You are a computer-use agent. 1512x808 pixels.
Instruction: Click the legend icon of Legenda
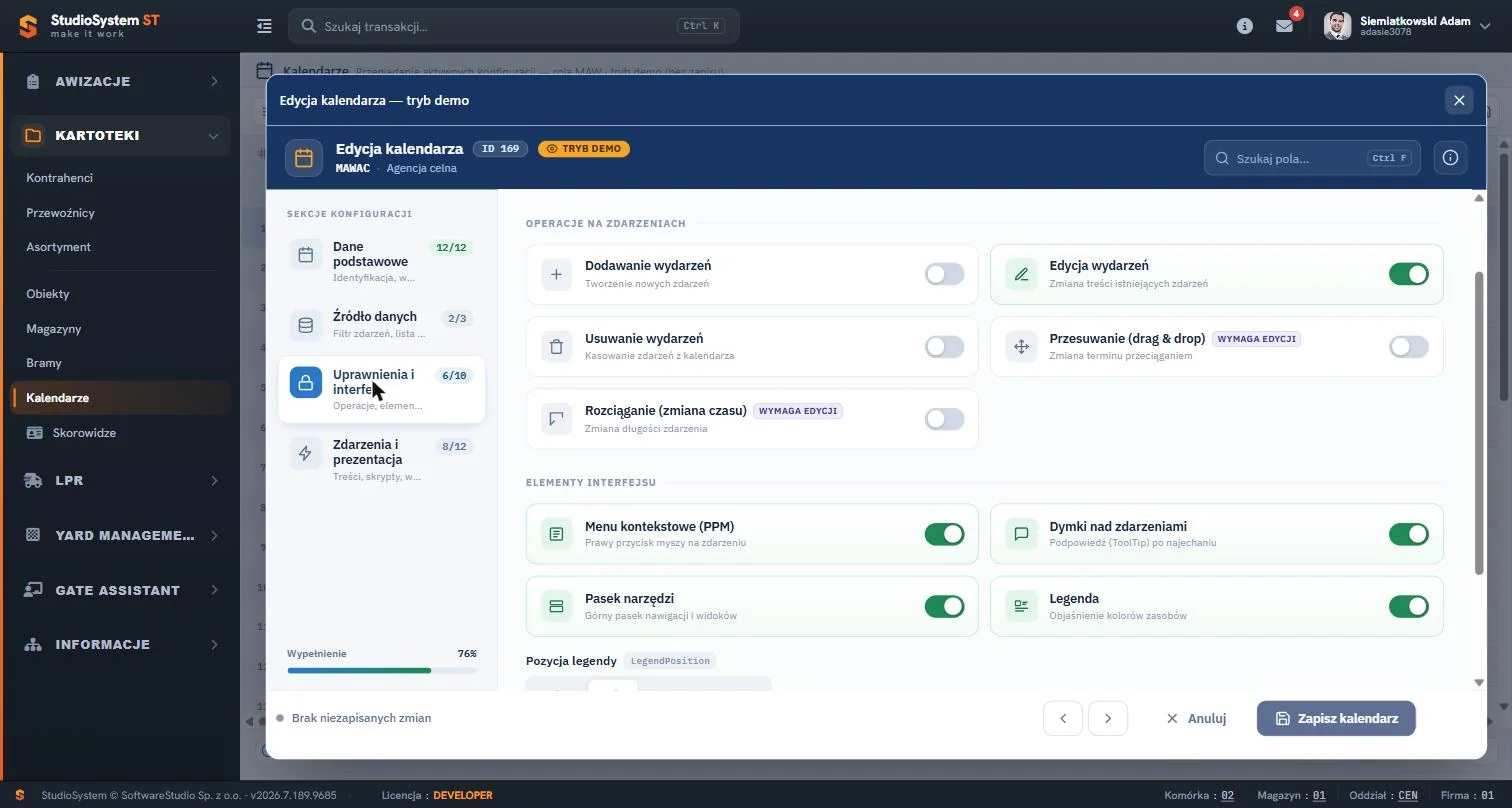point(1021,606)
